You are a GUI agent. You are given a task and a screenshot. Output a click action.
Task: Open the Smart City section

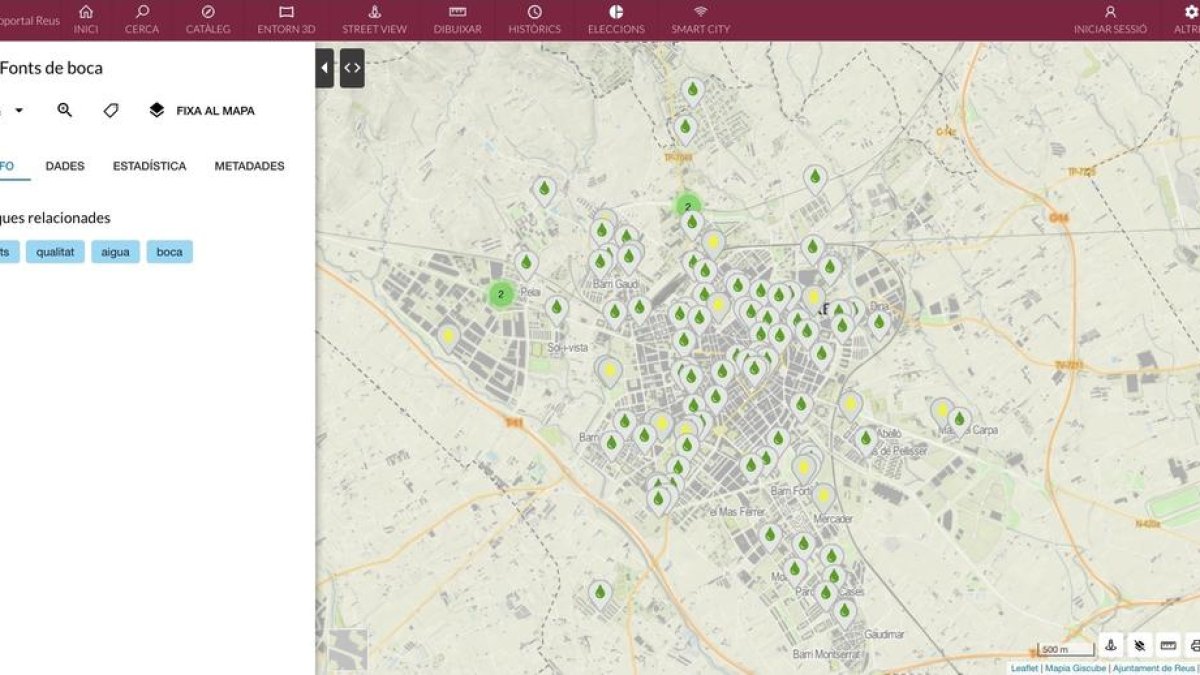pyautogui.click(x=700, y=19)
